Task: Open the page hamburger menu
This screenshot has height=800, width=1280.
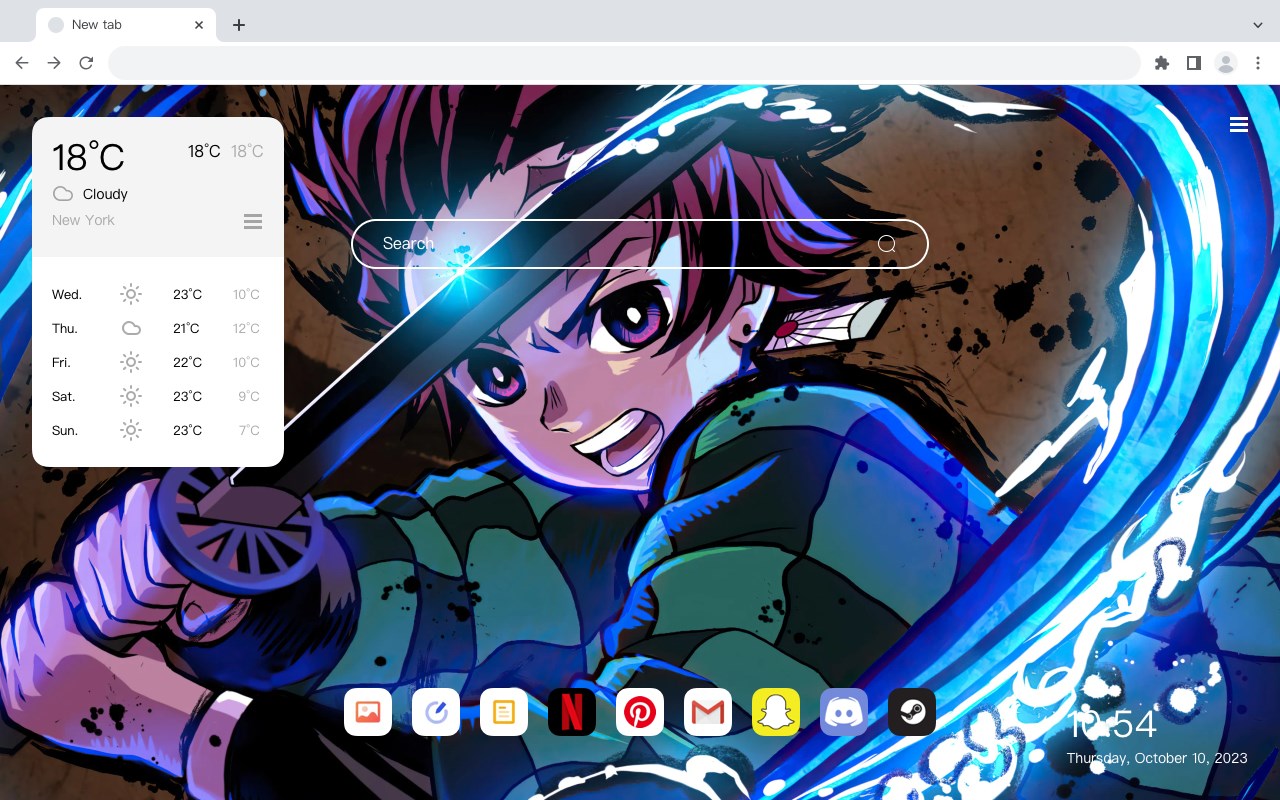Action: (1239, 125)
